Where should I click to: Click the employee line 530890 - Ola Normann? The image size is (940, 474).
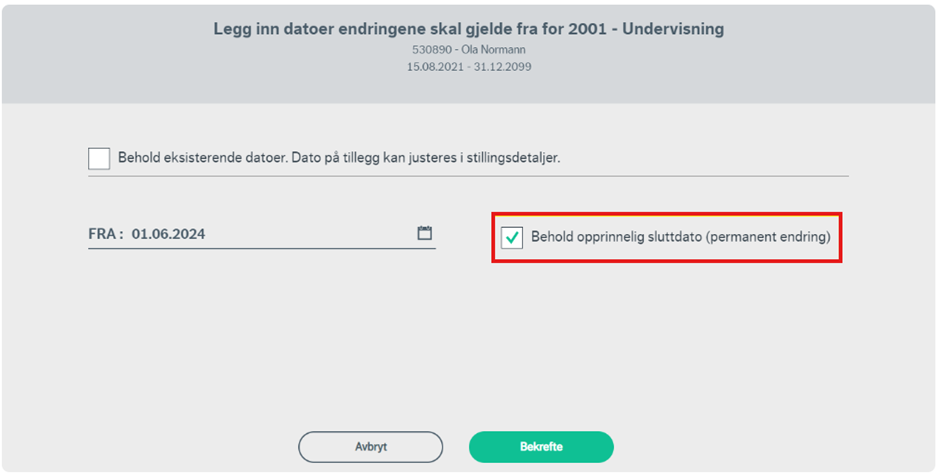[469, 49]
